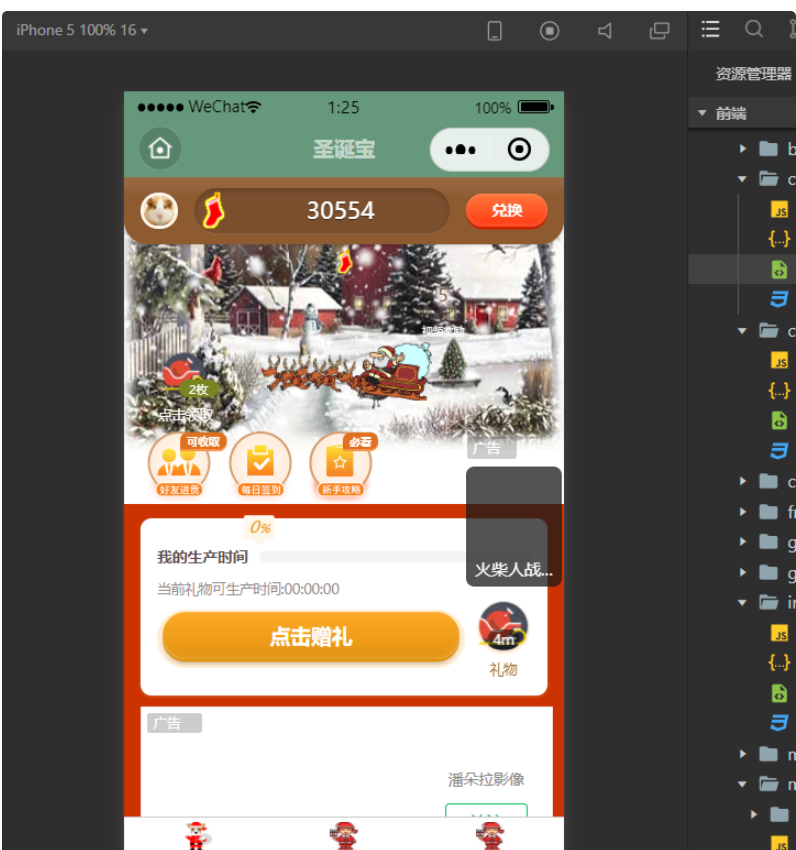The width and height of the screenshot is (796, 850).
Task: Click the 我的生产时间 progress bar
Action: pos(362,557)
